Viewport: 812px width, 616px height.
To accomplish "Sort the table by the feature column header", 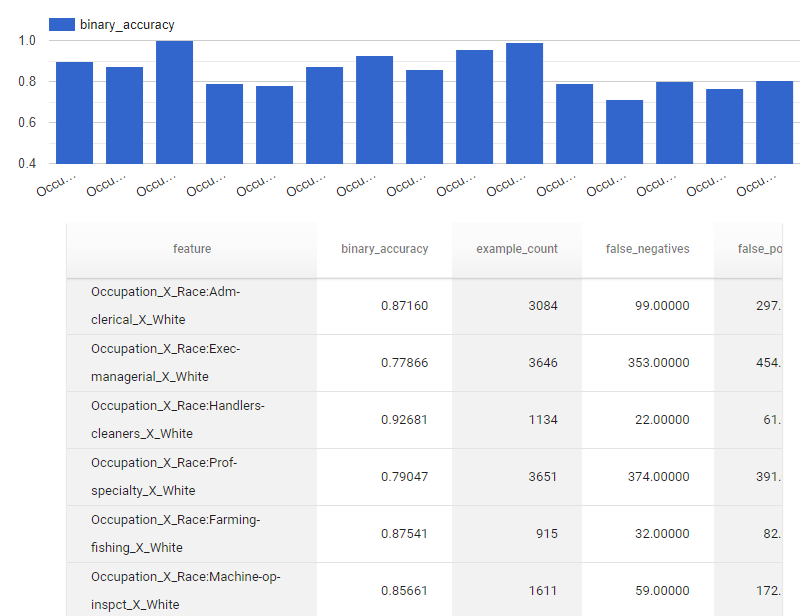I will 192,249.
